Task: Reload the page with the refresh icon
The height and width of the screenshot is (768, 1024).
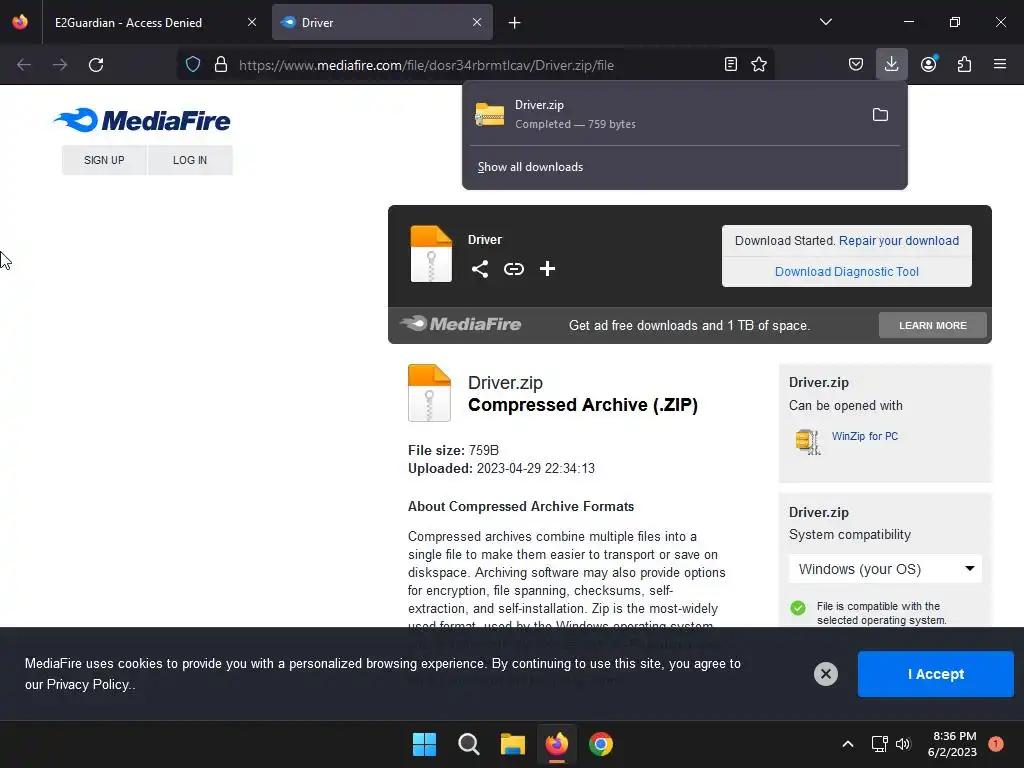Action: 96,65
